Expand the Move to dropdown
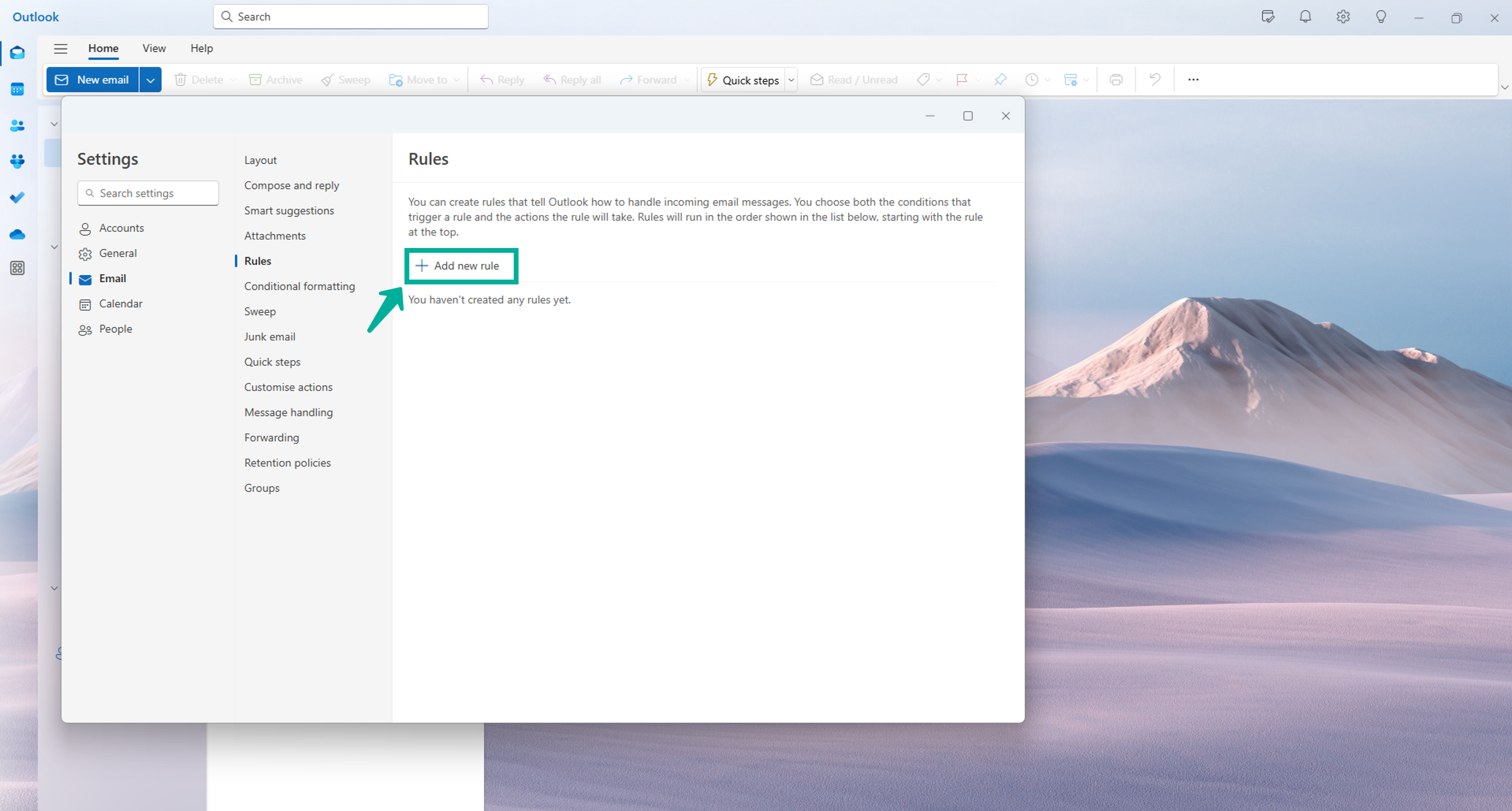The image size is (1512, 811). click(456, 79)
